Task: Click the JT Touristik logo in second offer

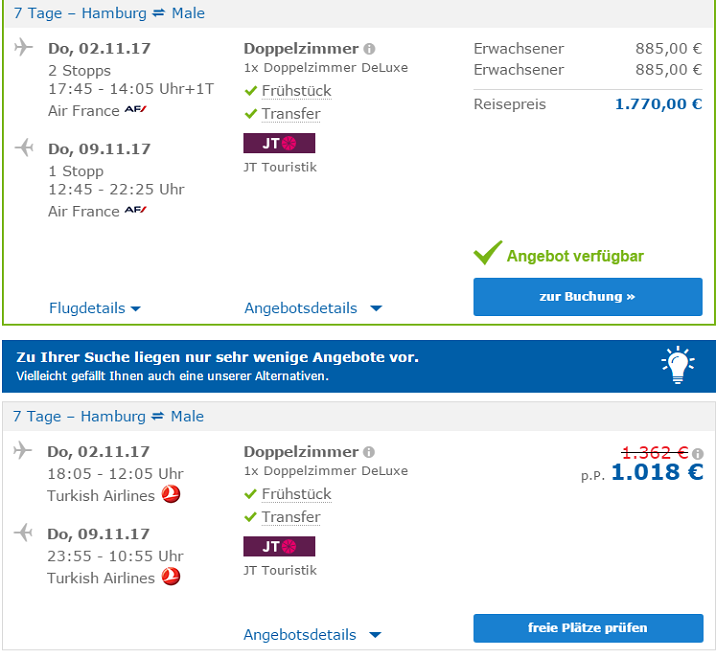Action: 279,547
